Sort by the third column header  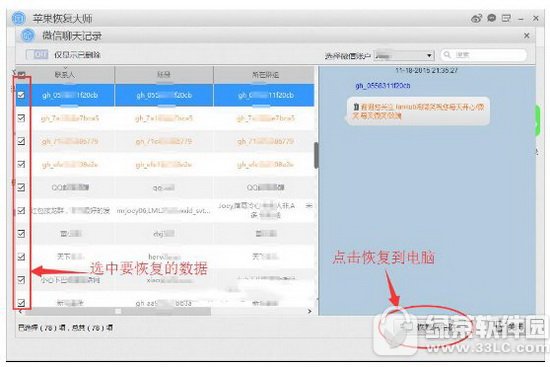coord(264,75)
